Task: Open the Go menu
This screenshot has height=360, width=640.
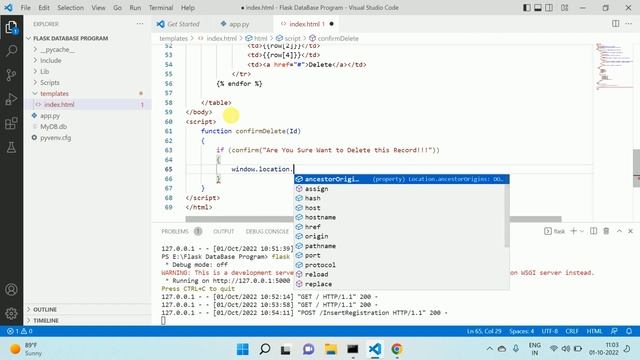Action: coord(117,8)
